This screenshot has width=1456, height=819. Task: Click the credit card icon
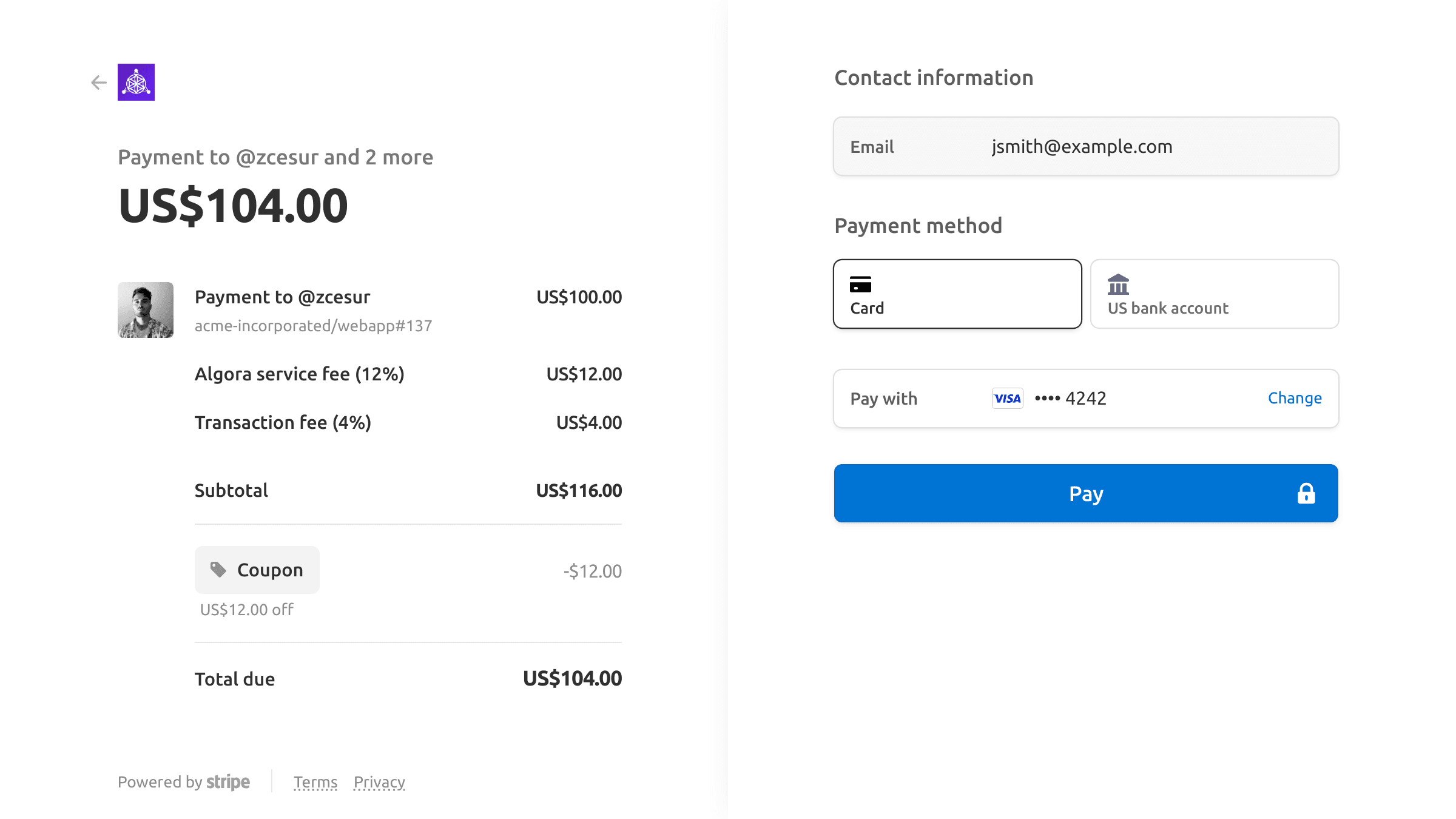(860, 284)
